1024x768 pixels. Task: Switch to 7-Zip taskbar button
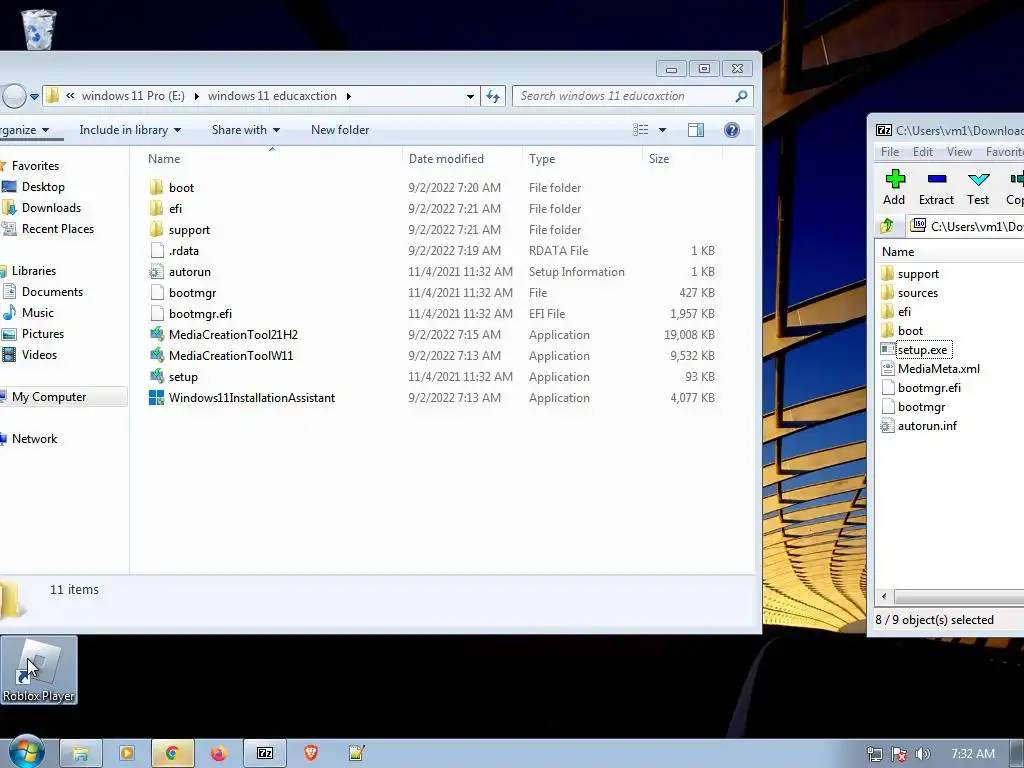pos(264,754)
